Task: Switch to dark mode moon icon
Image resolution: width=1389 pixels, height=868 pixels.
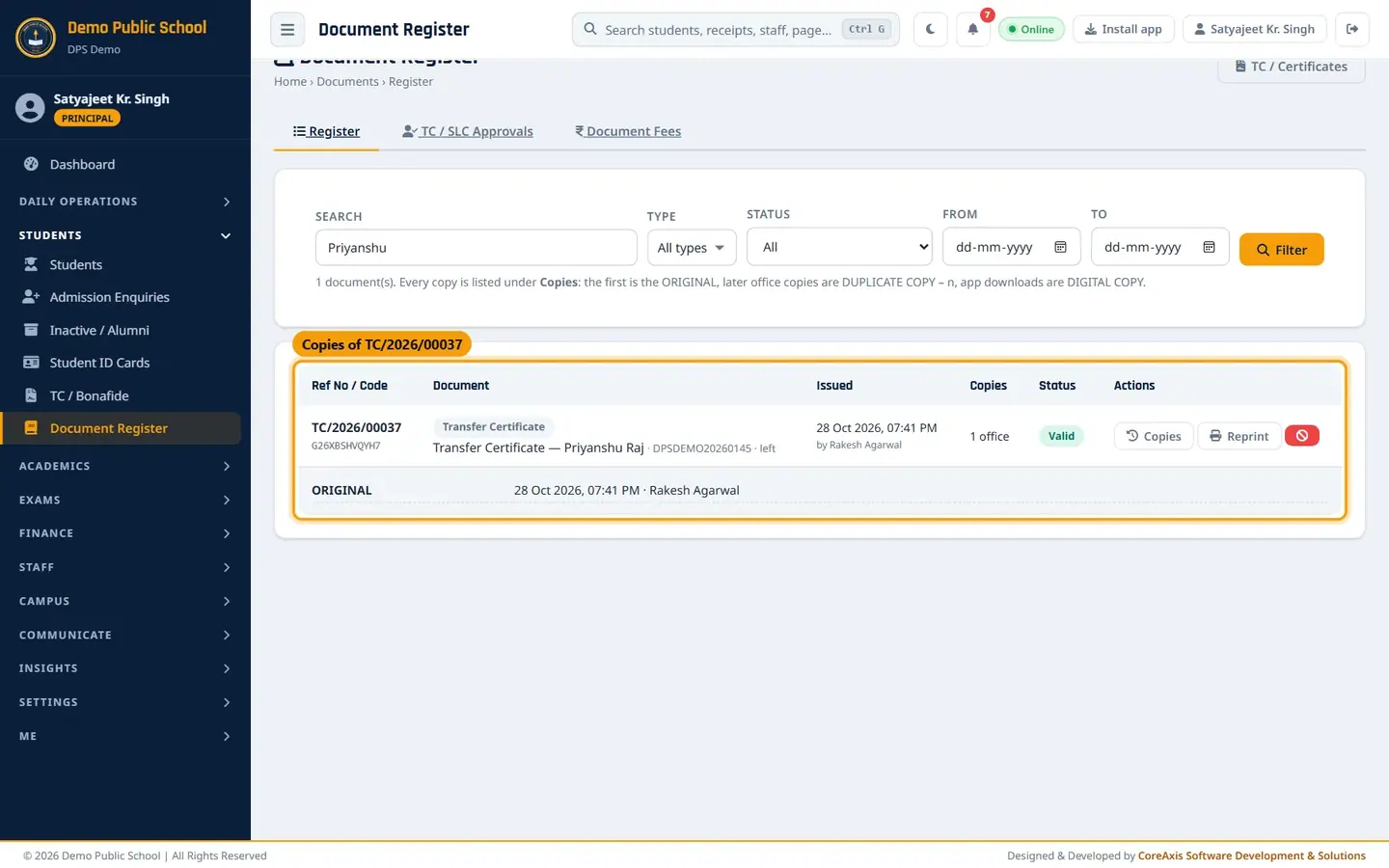Action: [930, 29]
